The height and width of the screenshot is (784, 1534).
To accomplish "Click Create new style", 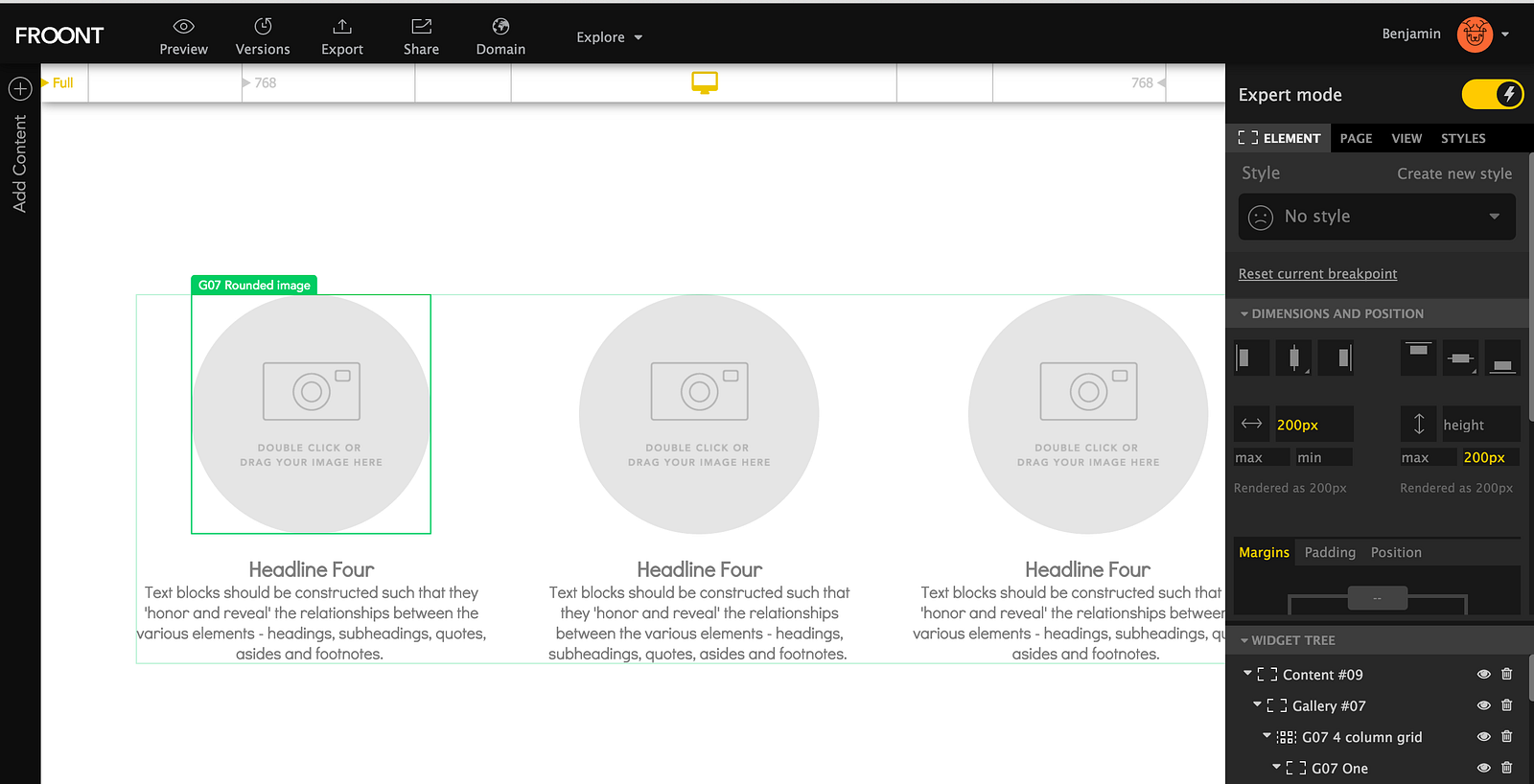I will tap(1454, 173).
